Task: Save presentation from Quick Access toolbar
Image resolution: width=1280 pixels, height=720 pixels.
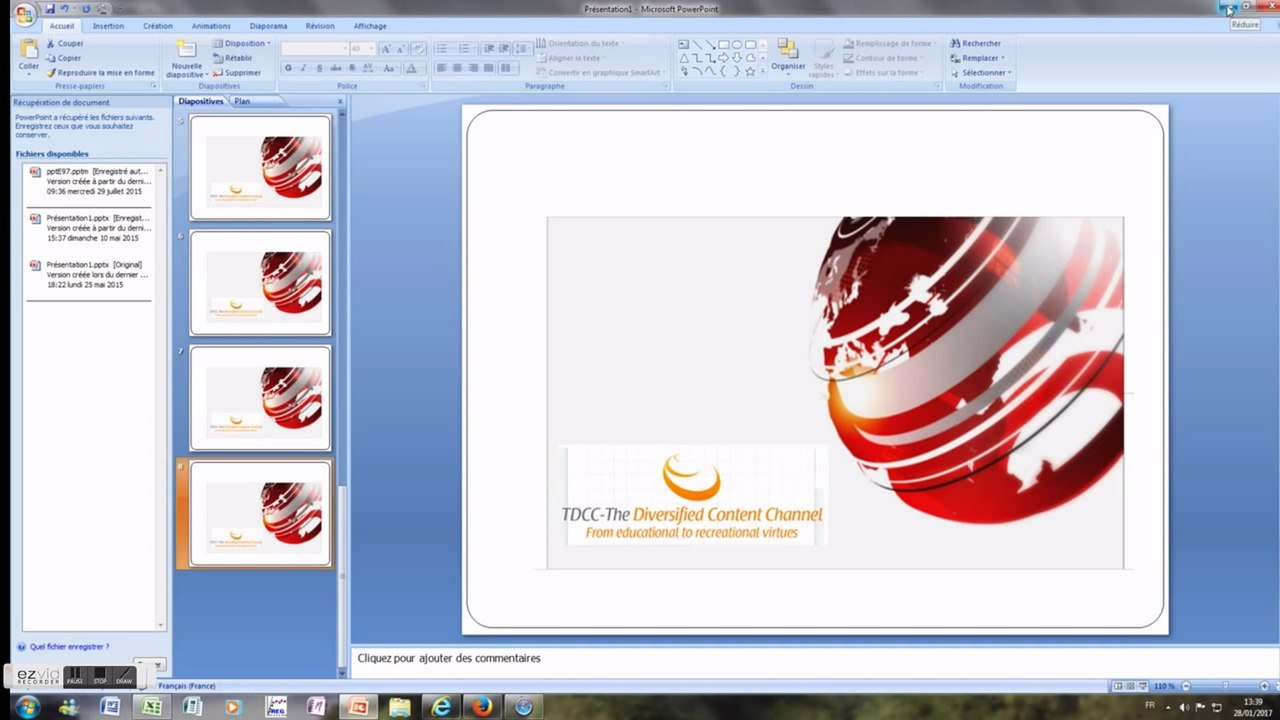Action: coord(50,9)
